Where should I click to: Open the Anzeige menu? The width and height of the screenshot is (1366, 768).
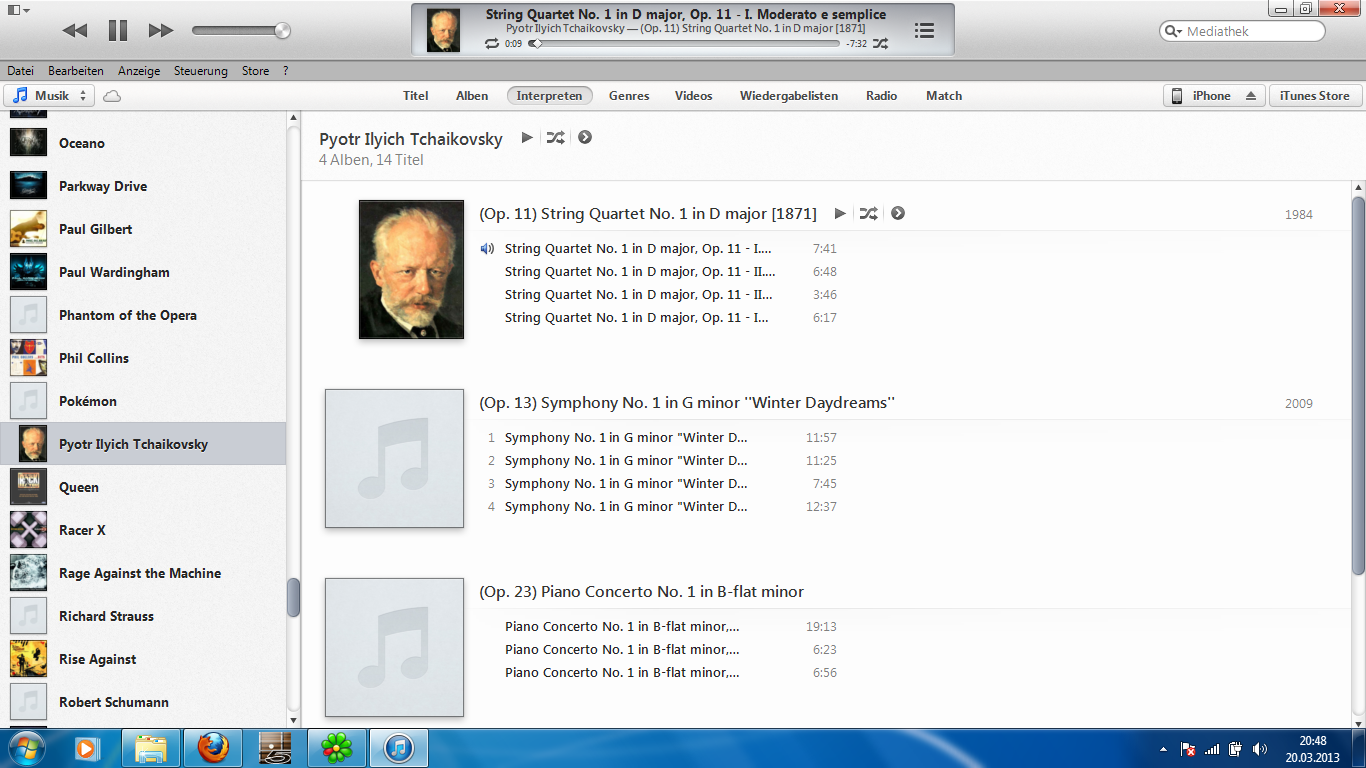coord(139,71)
